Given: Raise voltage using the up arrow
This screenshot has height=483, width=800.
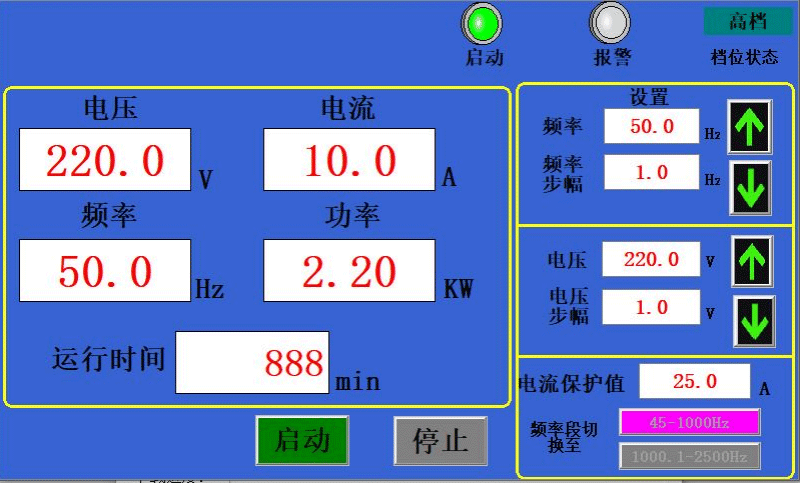Looking at the screenshot, I should click(x=752, y=261).
